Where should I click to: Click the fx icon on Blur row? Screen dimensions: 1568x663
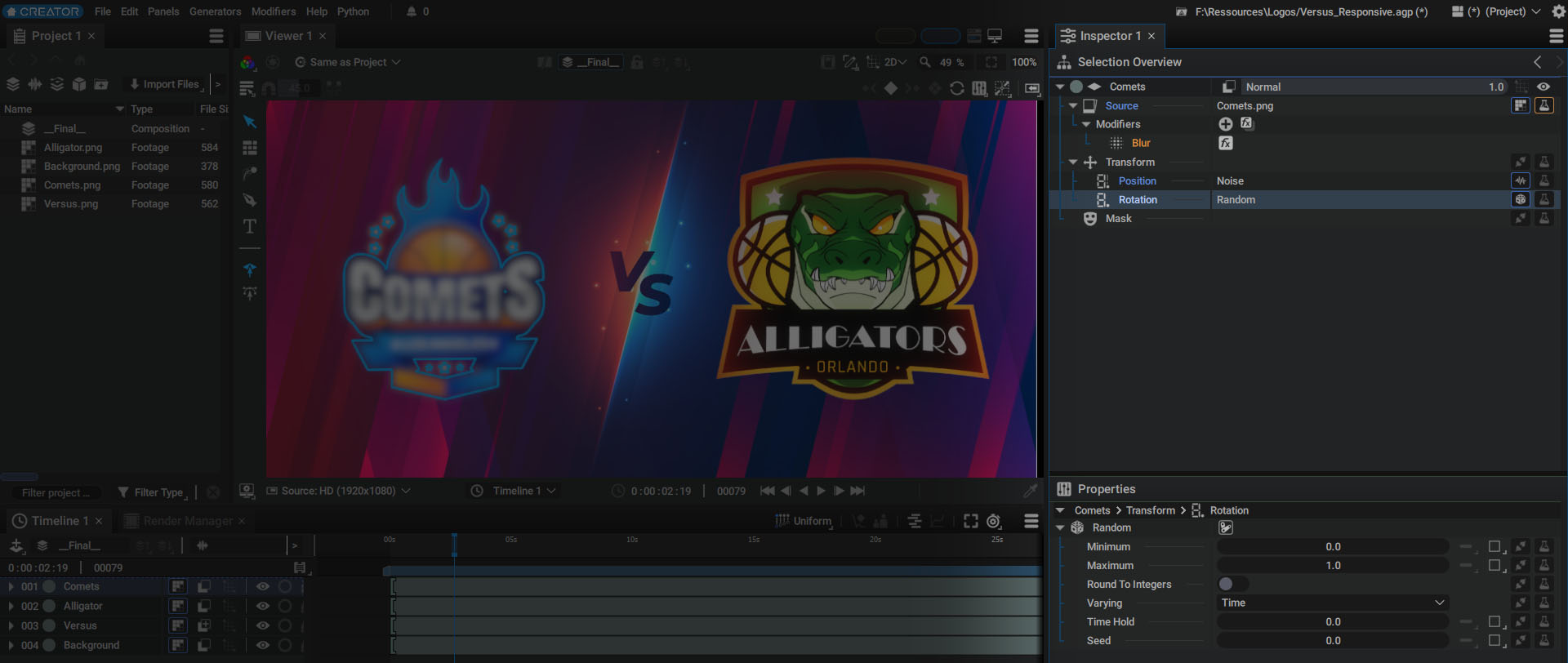pyautogui.click(x=1226, y=143)
